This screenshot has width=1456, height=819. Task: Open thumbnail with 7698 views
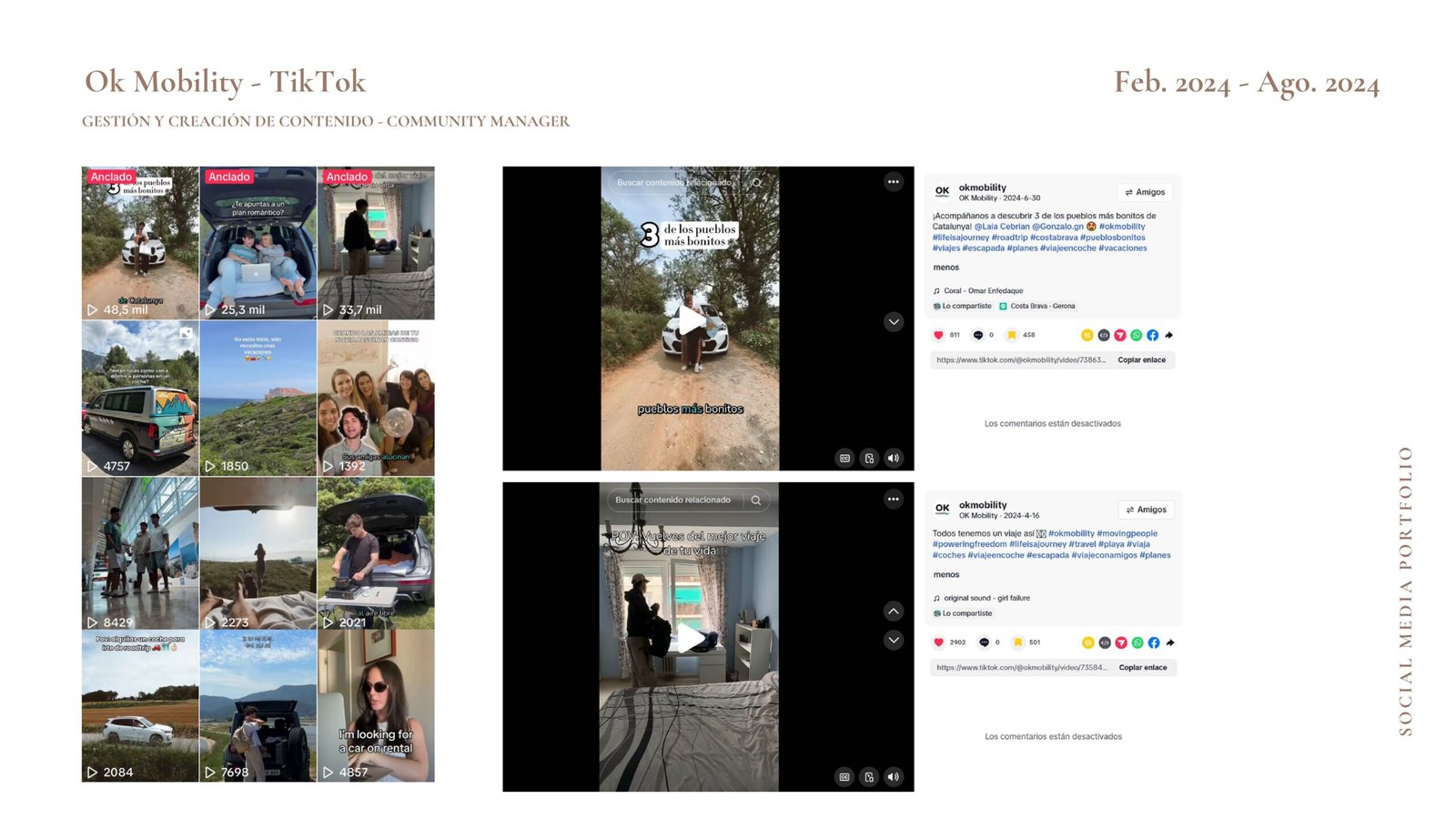(258, 706)
